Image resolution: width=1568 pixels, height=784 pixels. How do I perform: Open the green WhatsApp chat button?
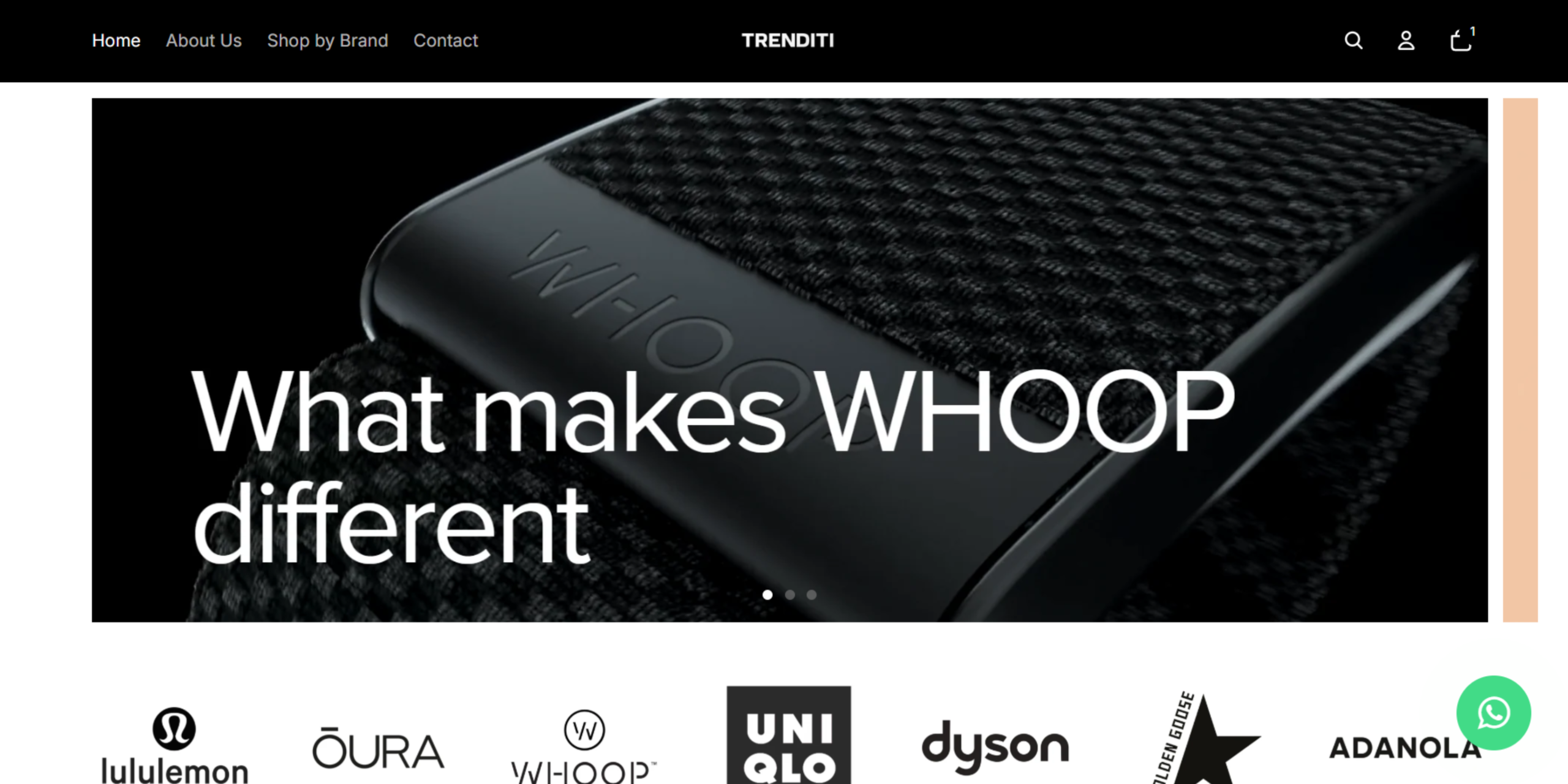(x=1493, y=712)
